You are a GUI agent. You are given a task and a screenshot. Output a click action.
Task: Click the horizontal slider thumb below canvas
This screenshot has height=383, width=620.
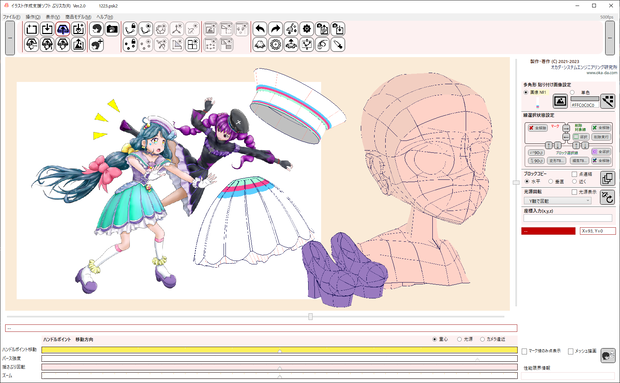(310, 317)
